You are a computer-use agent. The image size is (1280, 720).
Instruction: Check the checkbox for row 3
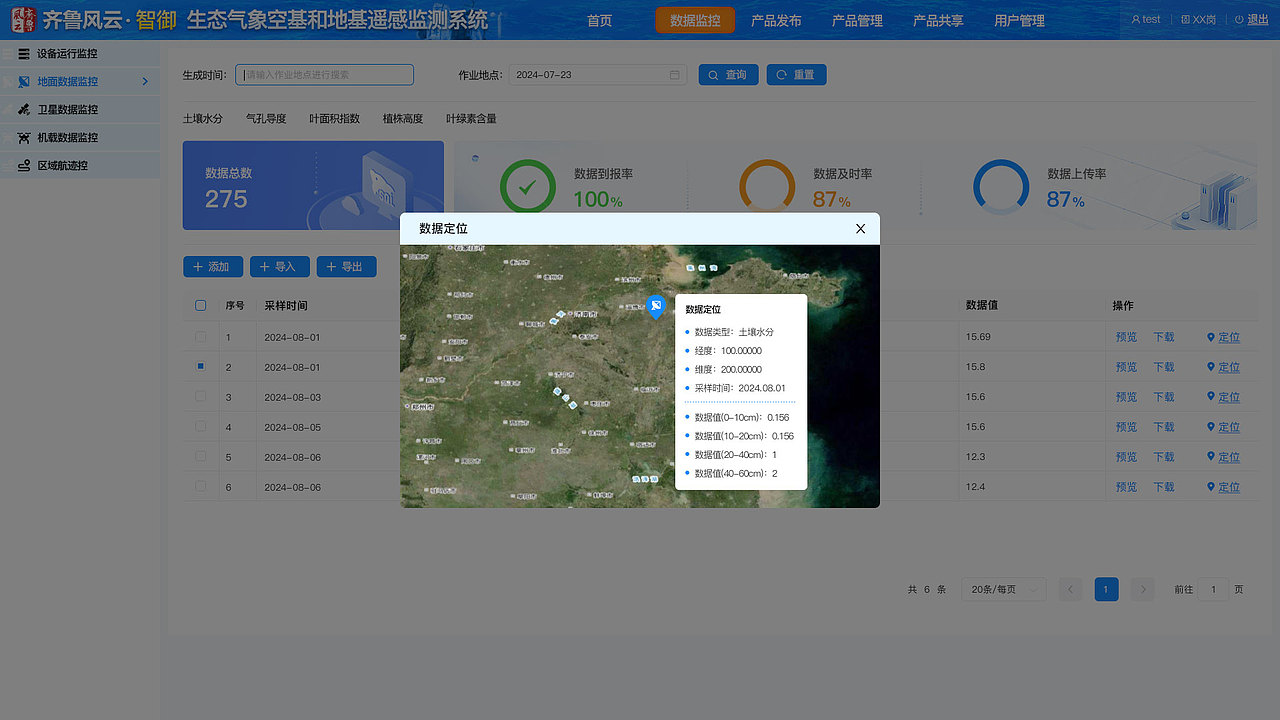tap(201, 397)
